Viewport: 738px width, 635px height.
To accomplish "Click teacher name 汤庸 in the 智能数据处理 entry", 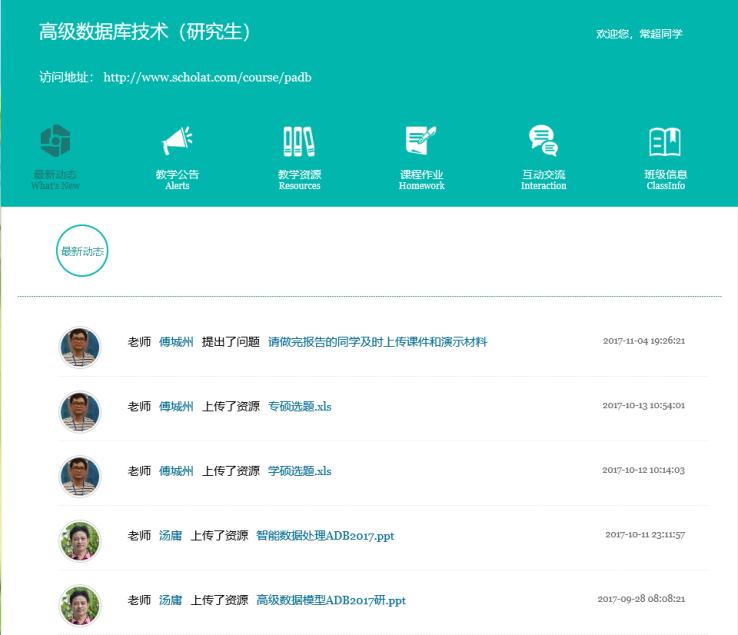I will pos(170,536).
